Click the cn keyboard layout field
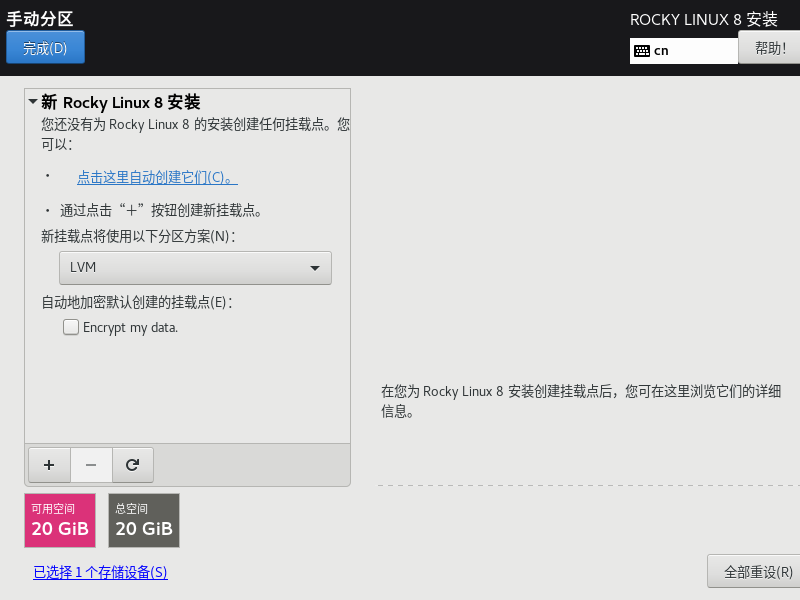 [684, 51]
